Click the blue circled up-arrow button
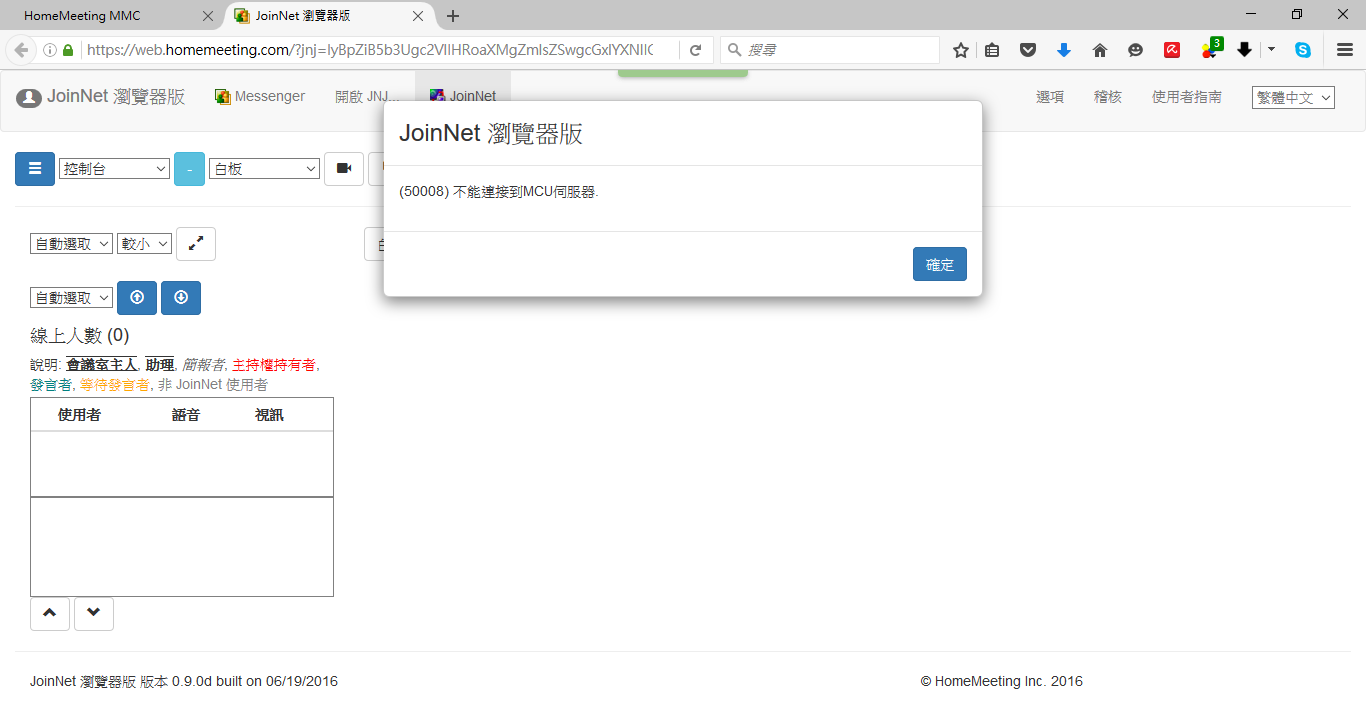 137,298
